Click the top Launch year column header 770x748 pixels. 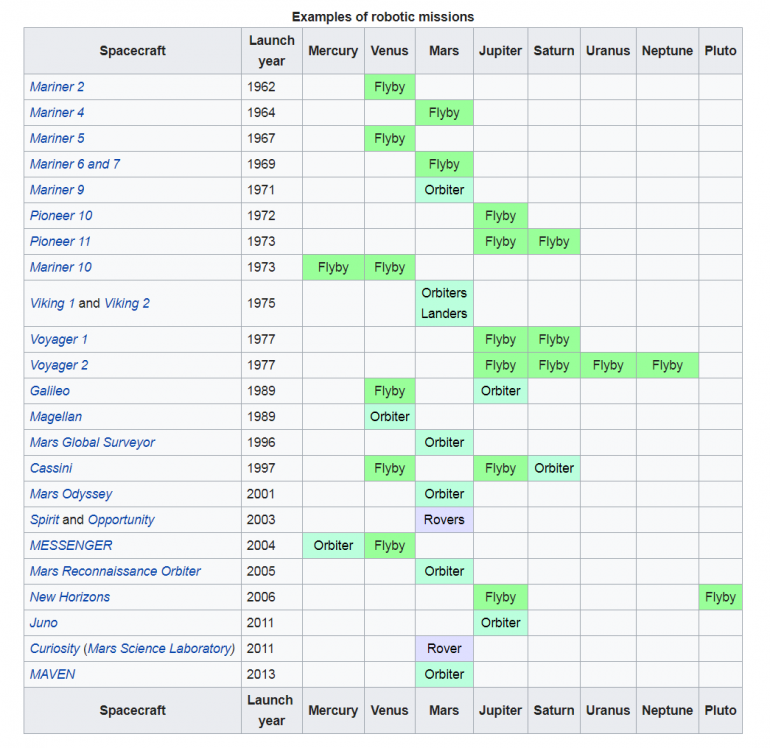pos(271,50)
